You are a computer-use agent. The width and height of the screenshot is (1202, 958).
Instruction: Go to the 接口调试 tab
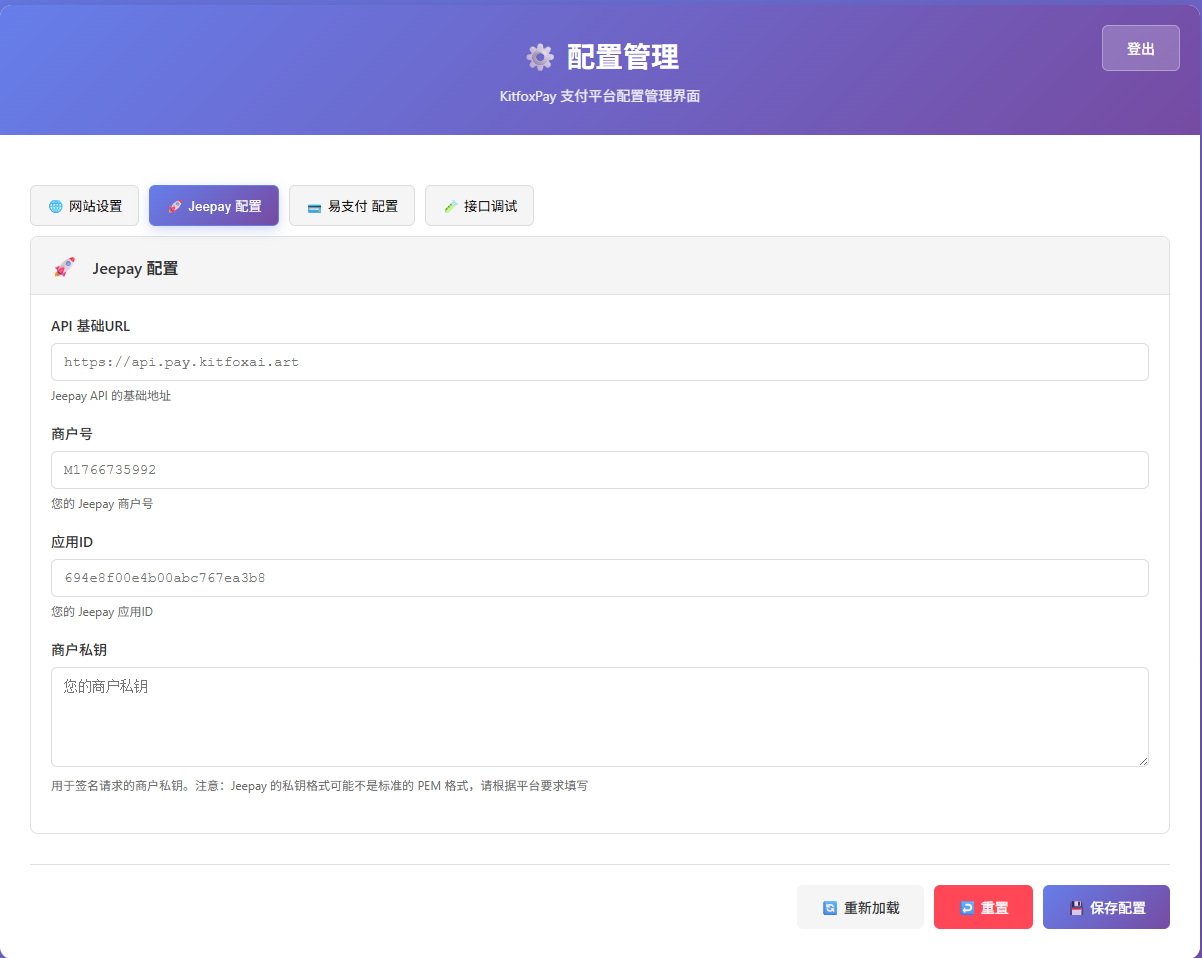479,206
